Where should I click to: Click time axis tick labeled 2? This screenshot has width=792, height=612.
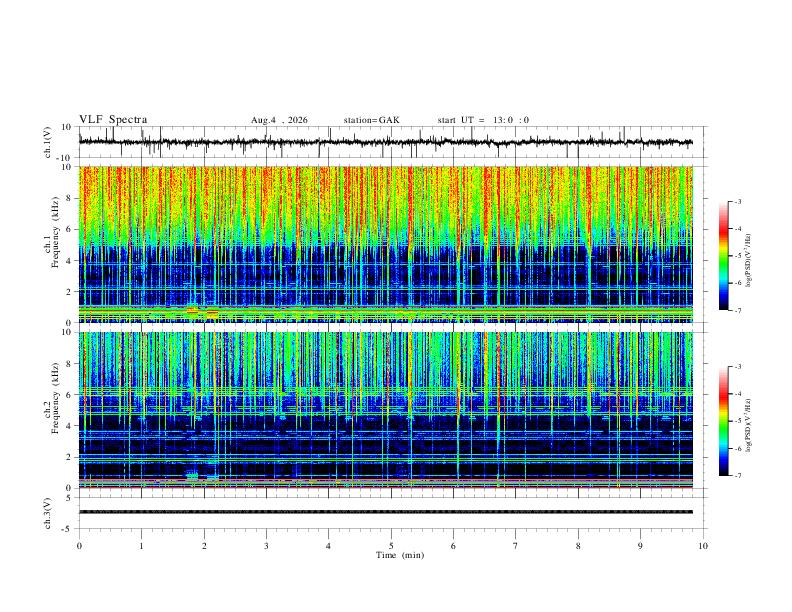tap(204, 546)
